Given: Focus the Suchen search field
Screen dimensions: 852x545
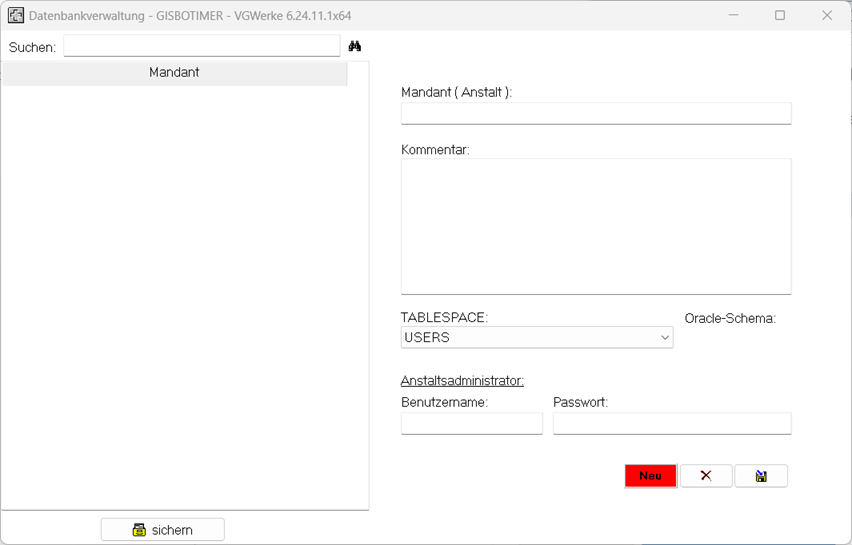Looking at the screenshot, I should click(x=201, y=47).
